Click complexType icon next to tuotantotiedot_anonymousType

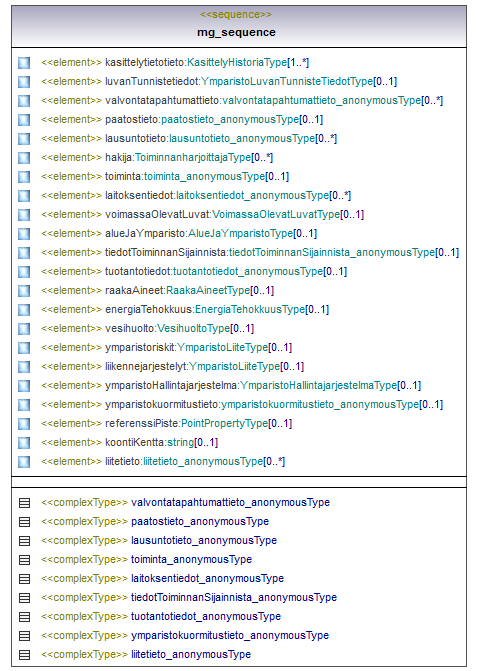24,617
